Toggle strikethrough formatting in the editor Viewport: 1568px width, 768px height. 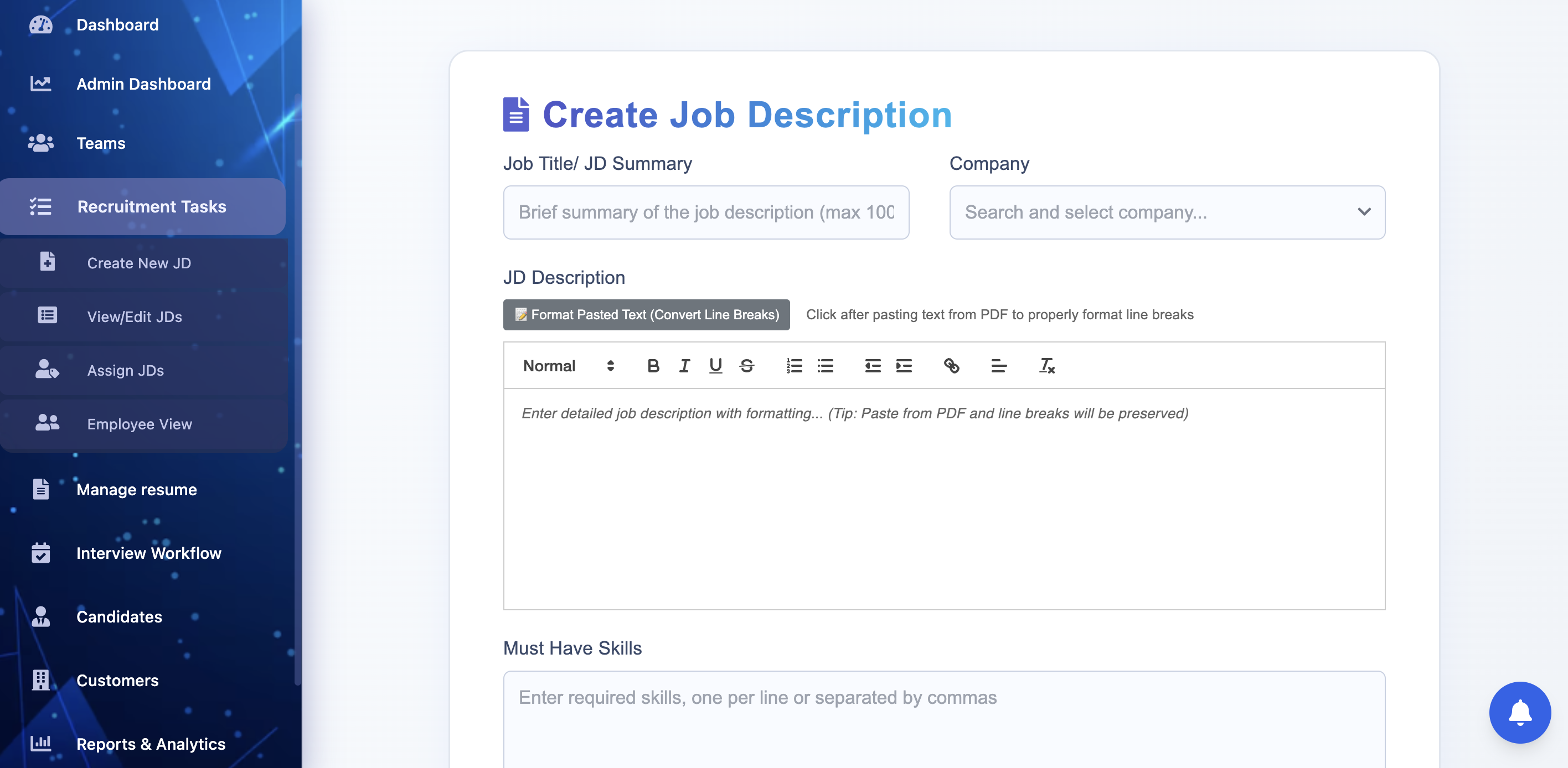coord(747,365)
